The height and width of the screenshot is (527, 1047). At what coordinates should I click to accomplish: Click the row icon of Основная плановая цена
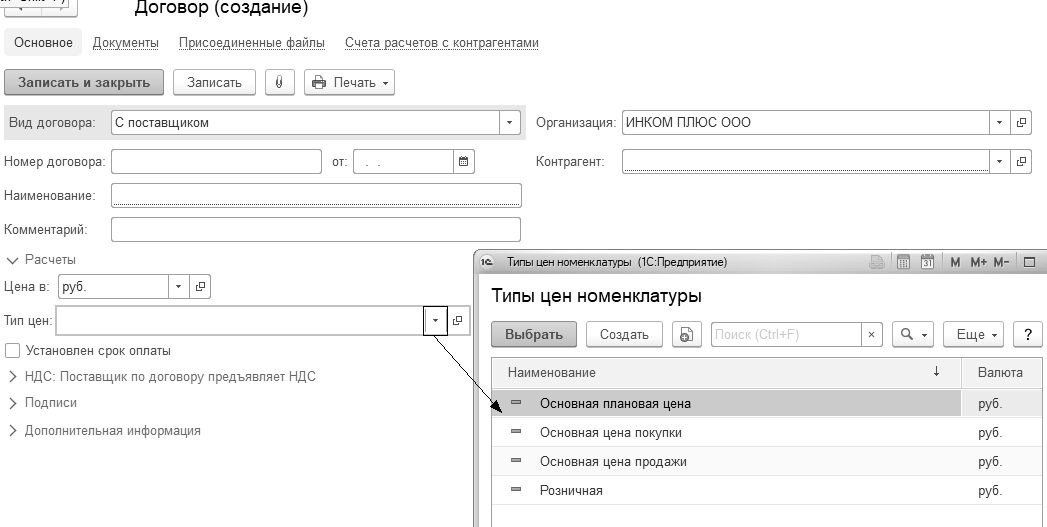pyautogui.click(x=515, y=403)
